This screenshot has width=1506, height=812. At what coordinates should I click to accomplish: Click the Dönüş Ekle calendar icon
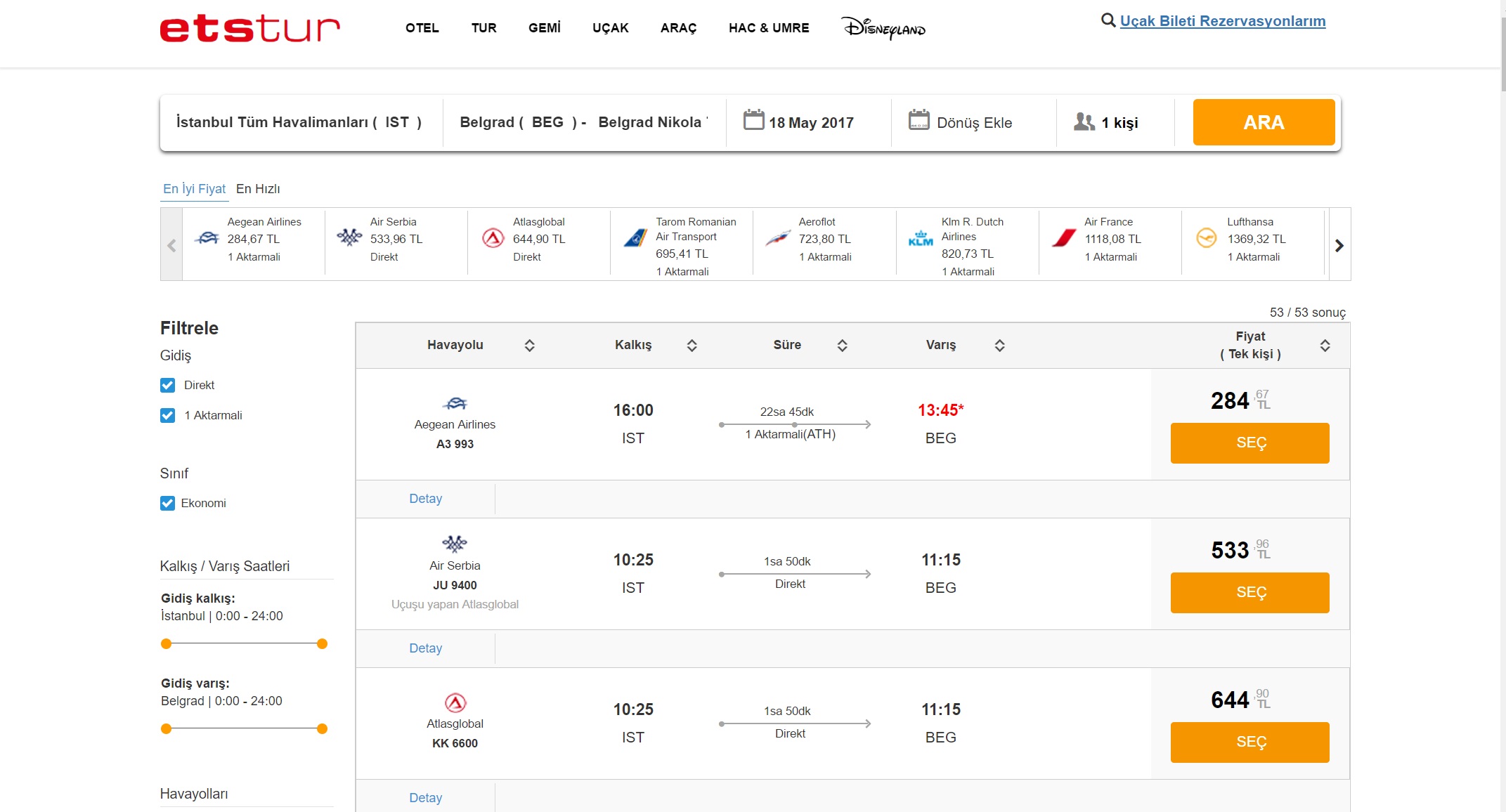918,120
